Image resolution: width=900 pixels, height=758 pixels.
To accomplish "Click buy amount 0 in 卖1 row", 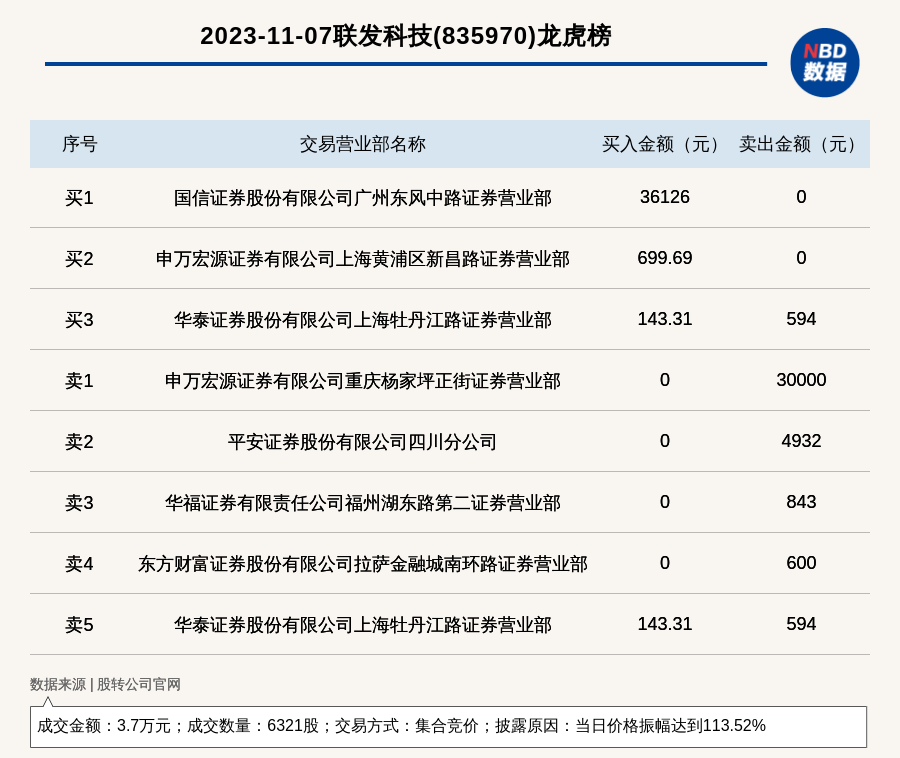I will coord(665,380).
